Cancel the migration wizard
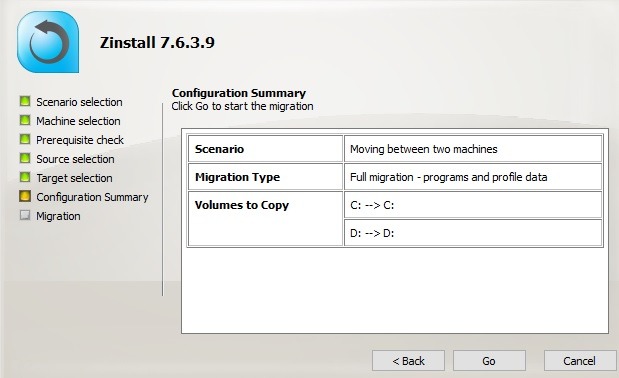Image resolution: width=619 pixels, height=378 pixels. click(x=580, y=361)
